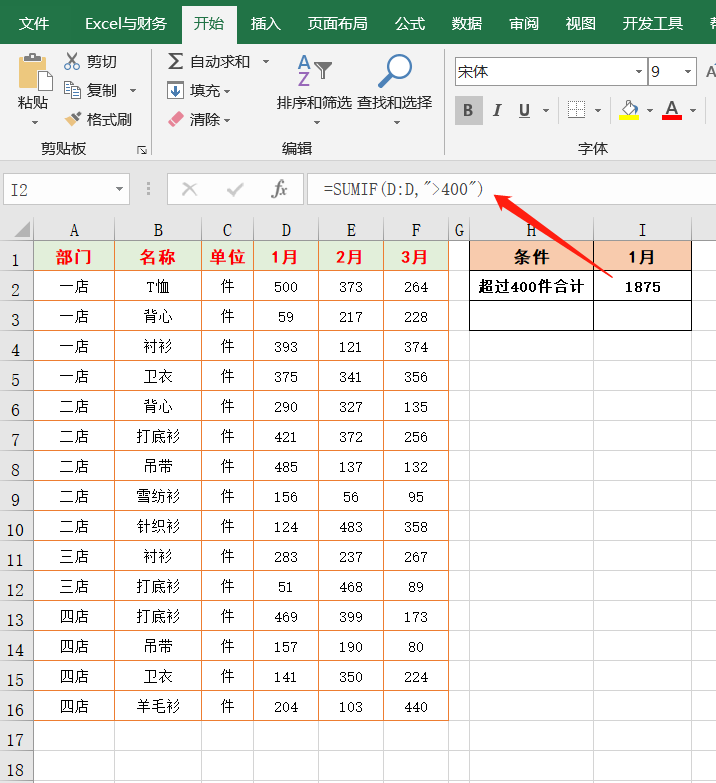The width and height of the screenshot is (716, 783).
Task: Click the Clear eraser icon
Action: [176, 119]
